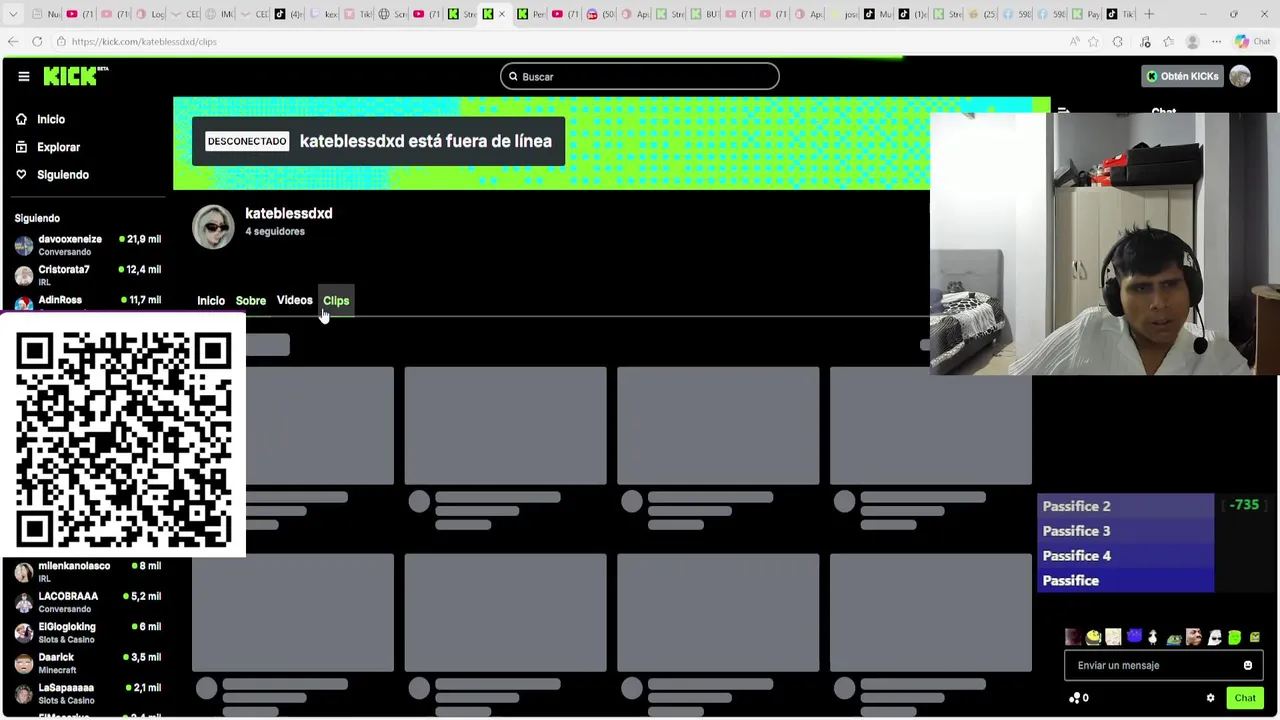Insert the white duck emote
This screenshot has width=1280, height=720.
pos(1153,637)
